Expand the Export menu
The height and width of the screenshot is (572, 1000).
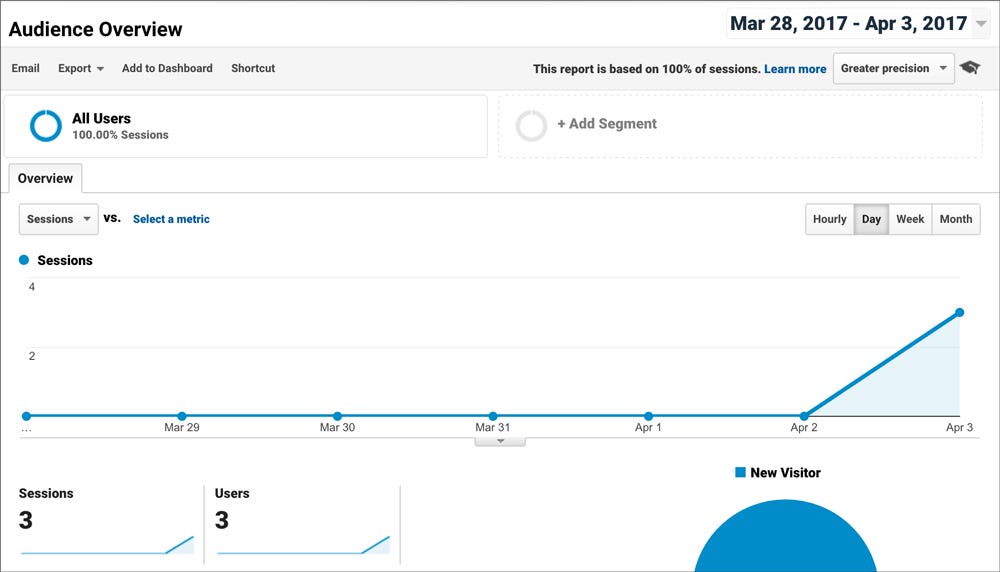click(81, 68)
